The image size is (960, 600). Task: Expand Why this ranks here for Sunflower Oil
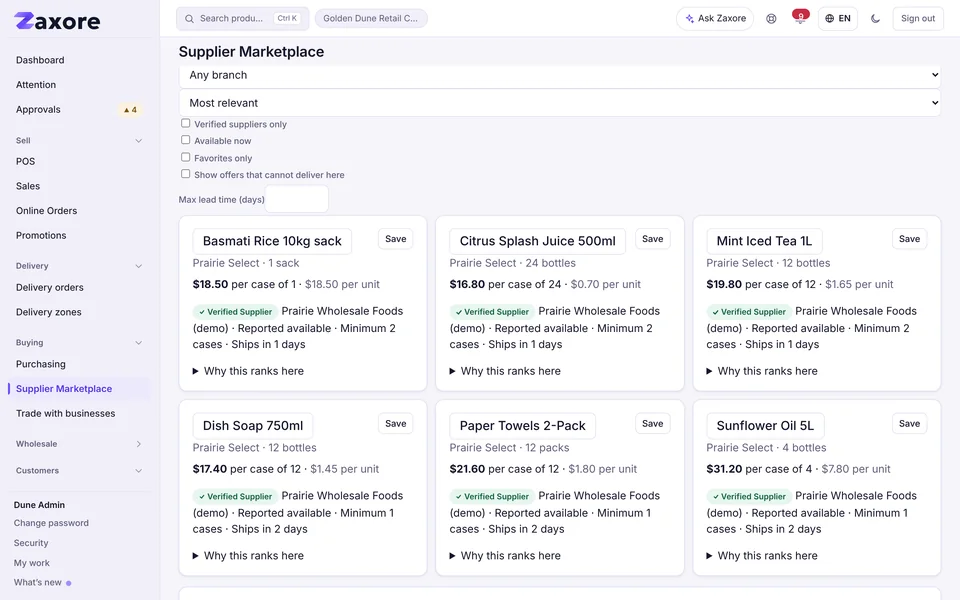point(762,556)
